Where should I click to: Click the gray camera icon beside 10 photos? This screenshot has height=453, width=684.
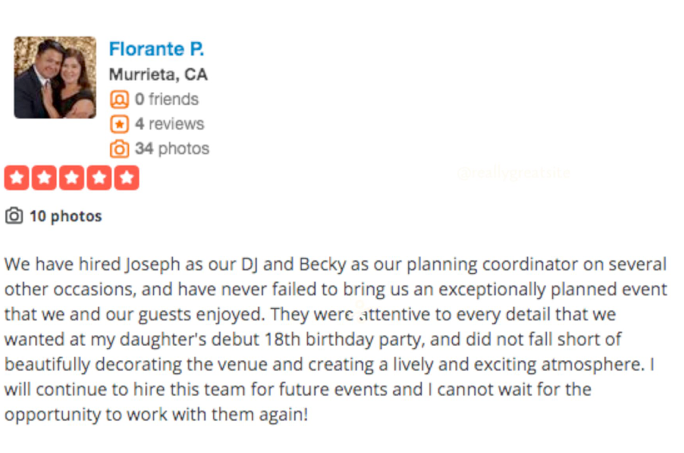(x=14, y=216)
